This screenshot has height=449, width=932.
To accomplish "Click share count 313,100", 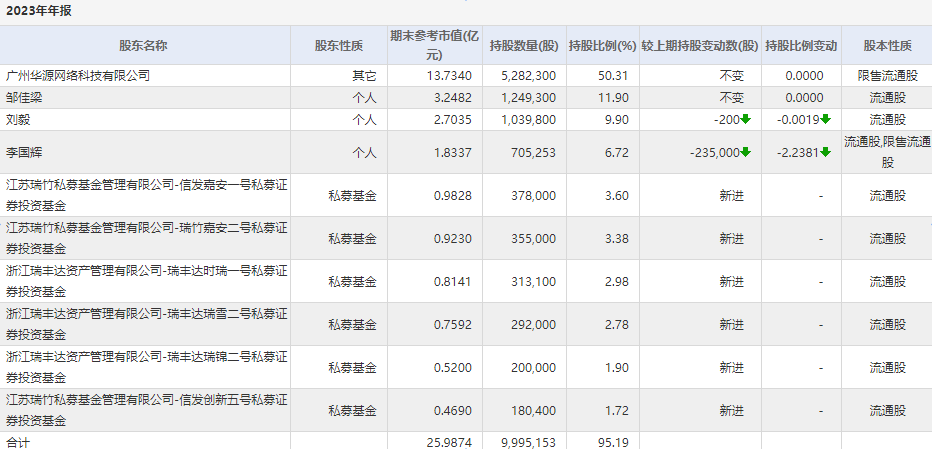I will [533, 281].
